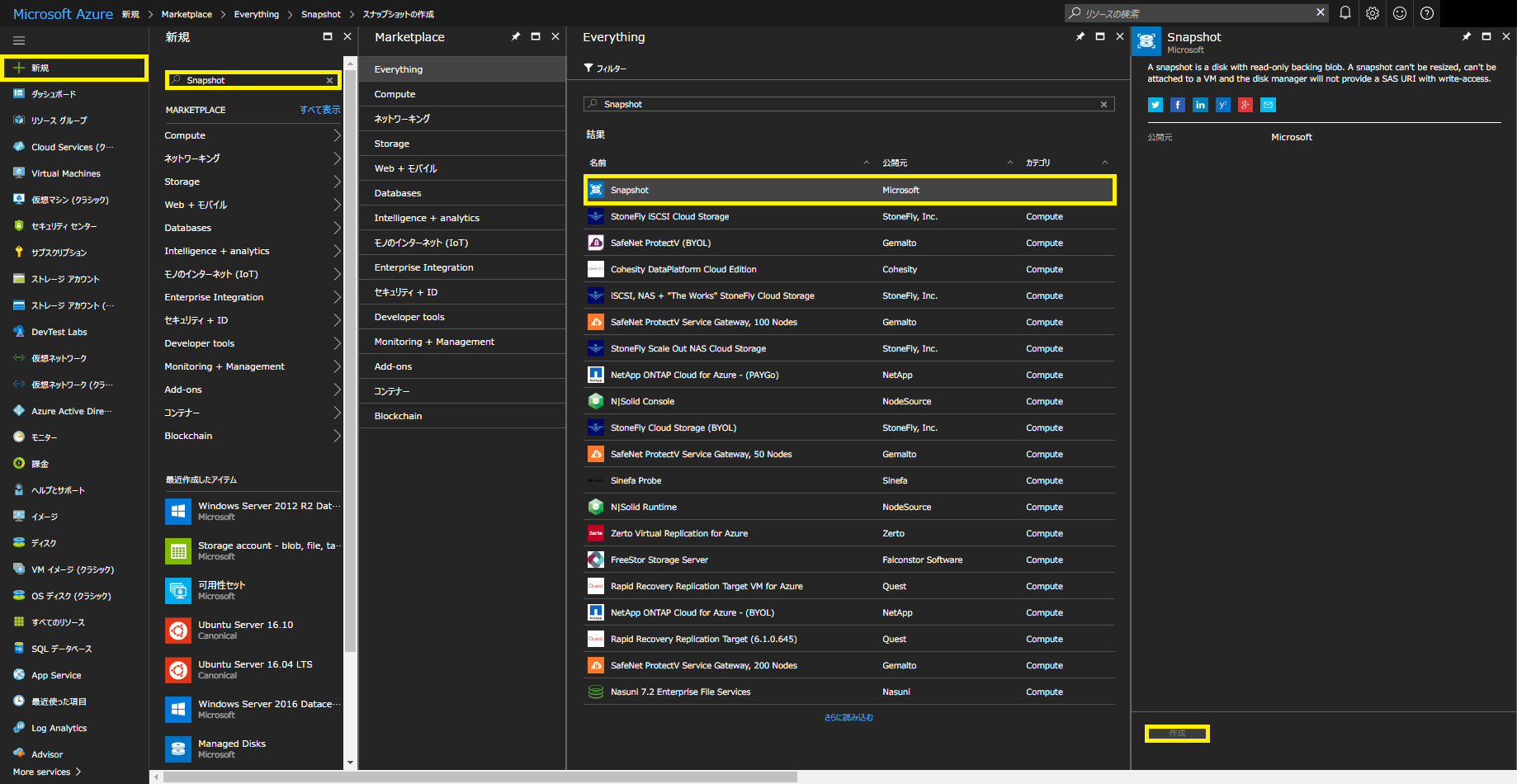1517x784 pixels.
Task: Click すべて表示 link
Action: tap(319, 110)
